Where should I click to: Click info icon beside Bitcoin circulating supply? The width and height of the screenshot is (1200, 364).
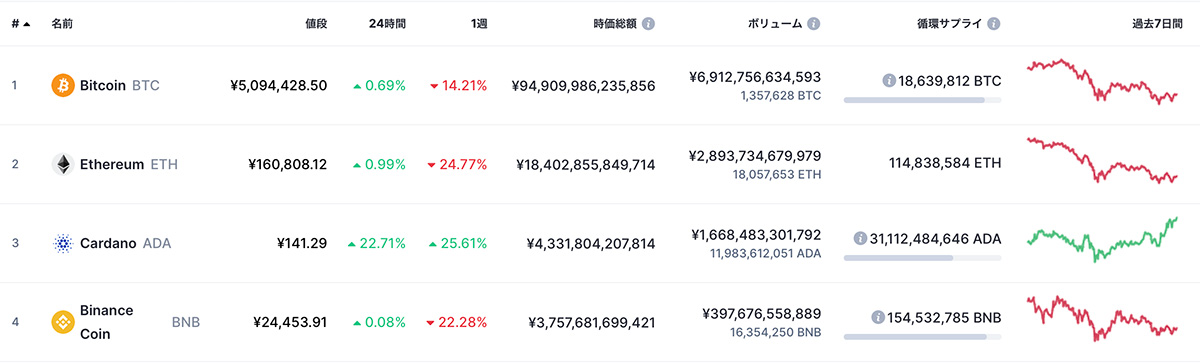[889, 80]
